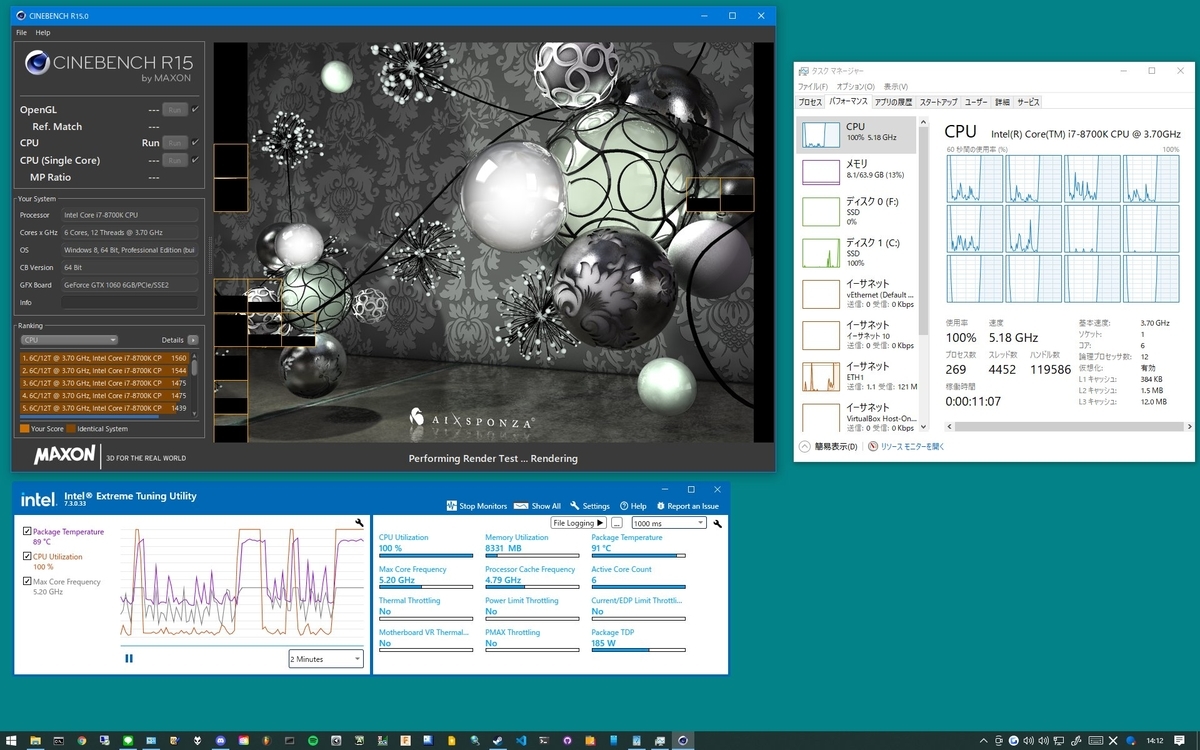This screenshot has height=750, width=1200.
Task: Open File Explorer from the taskbar
Action: click(x=35, y=741)
